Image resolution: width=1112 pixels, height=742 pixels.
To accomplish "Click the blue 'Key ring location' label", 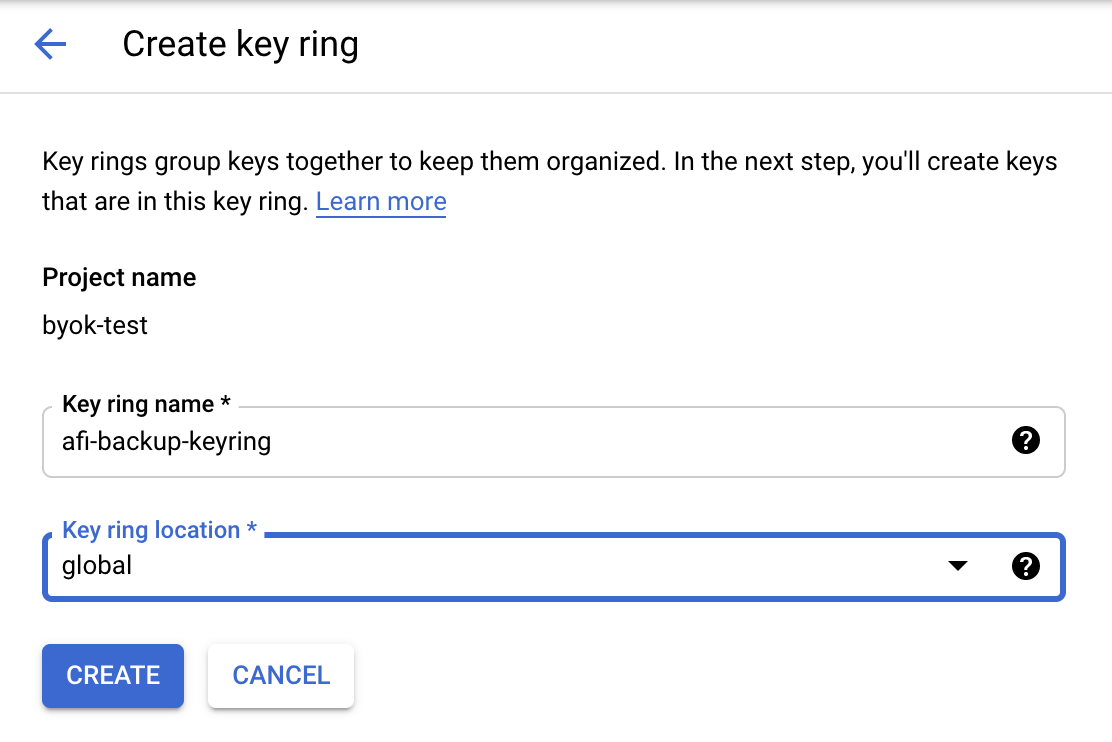I will point(151,530).
